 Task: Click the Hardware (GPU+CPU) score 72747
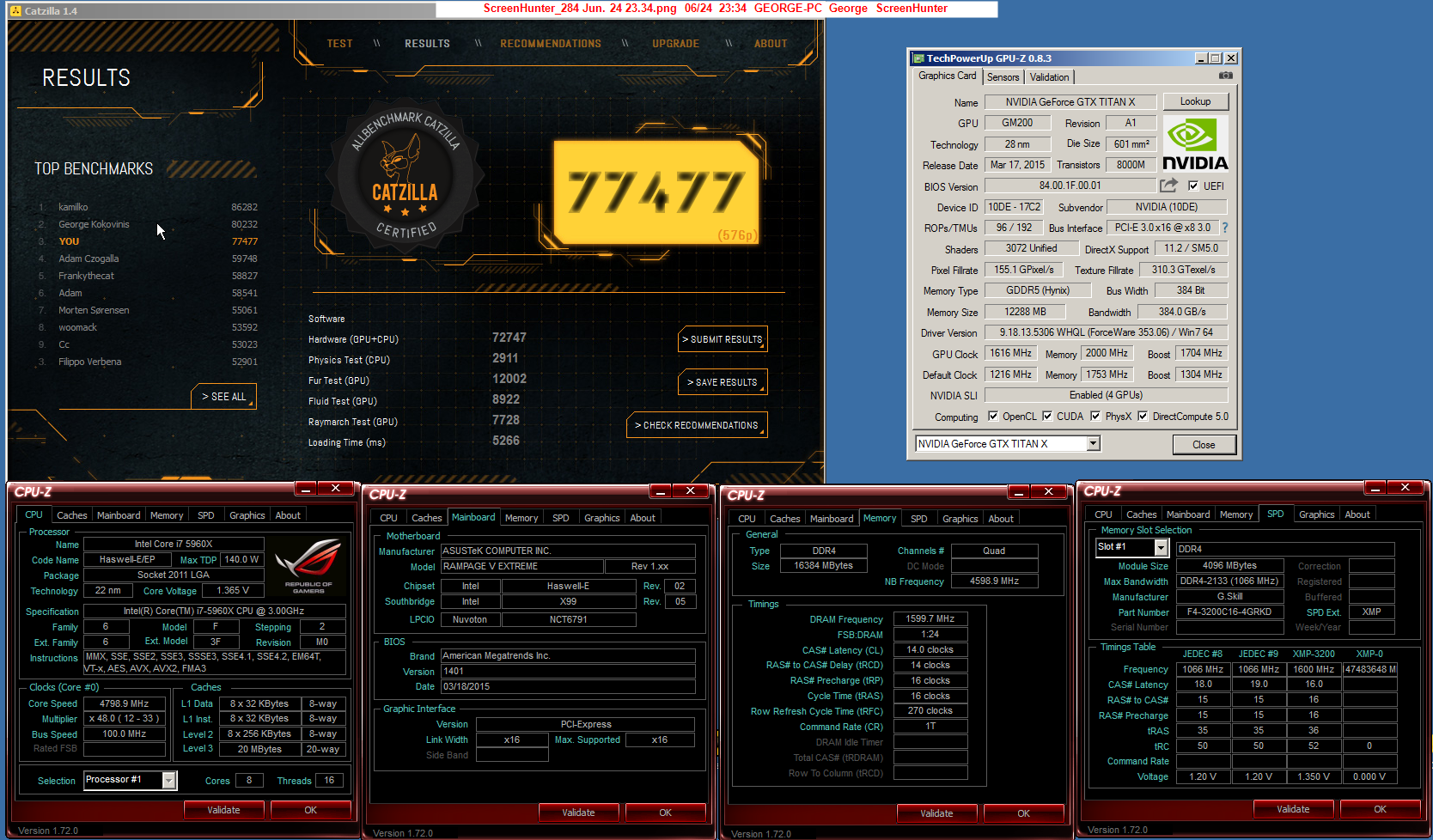pos(509,338)
